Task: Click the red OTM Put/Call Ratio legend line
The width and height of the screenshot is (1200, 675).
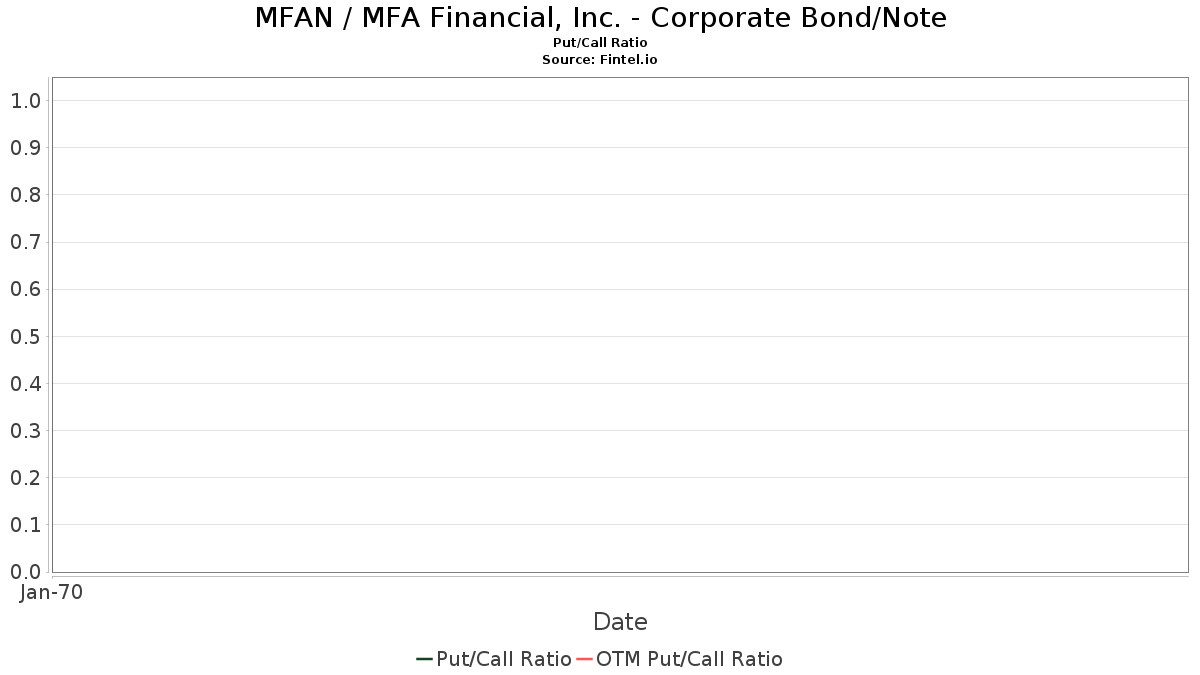Action: 585,659
